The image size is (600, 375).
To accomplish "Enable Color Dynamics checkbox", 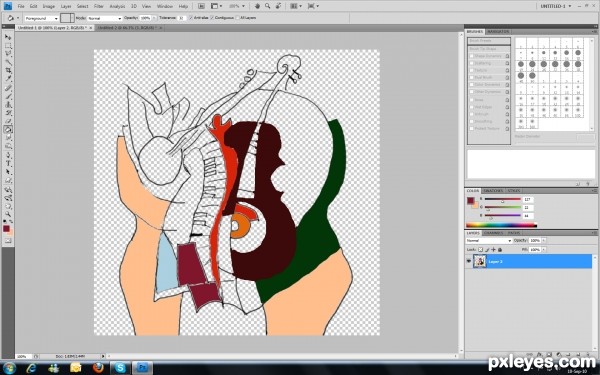I will 472,85.
